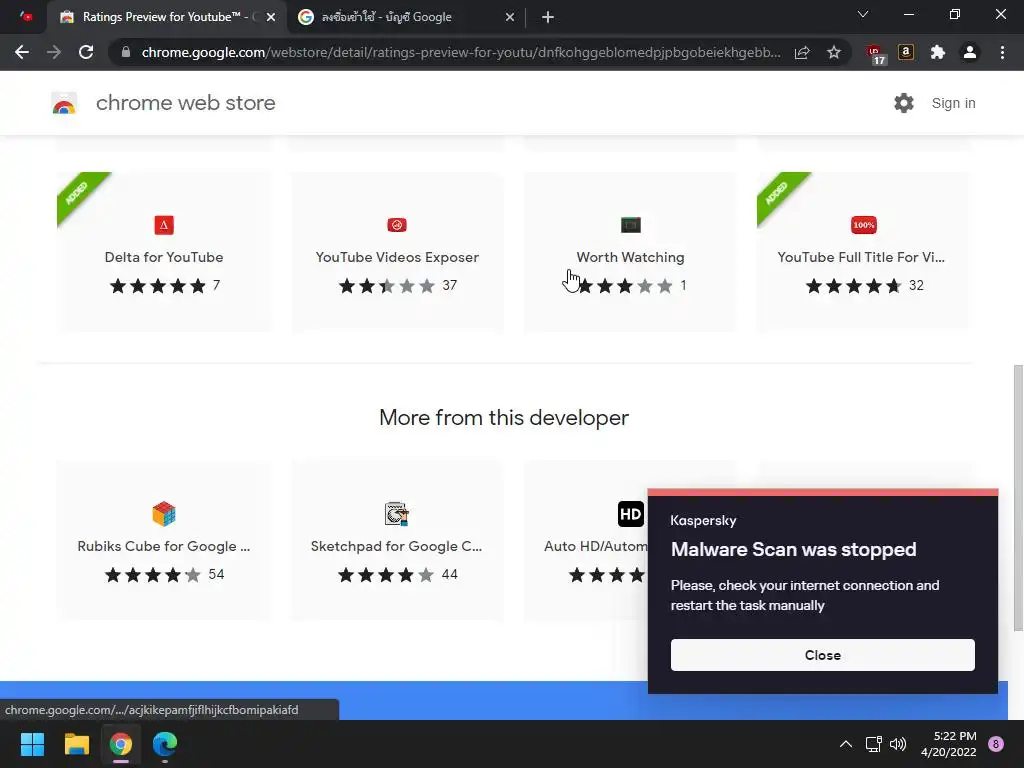This screenshot has width=1024, height=768.
Task: Open Sketchpad for Google C... title
Action: tap(396, 546)
